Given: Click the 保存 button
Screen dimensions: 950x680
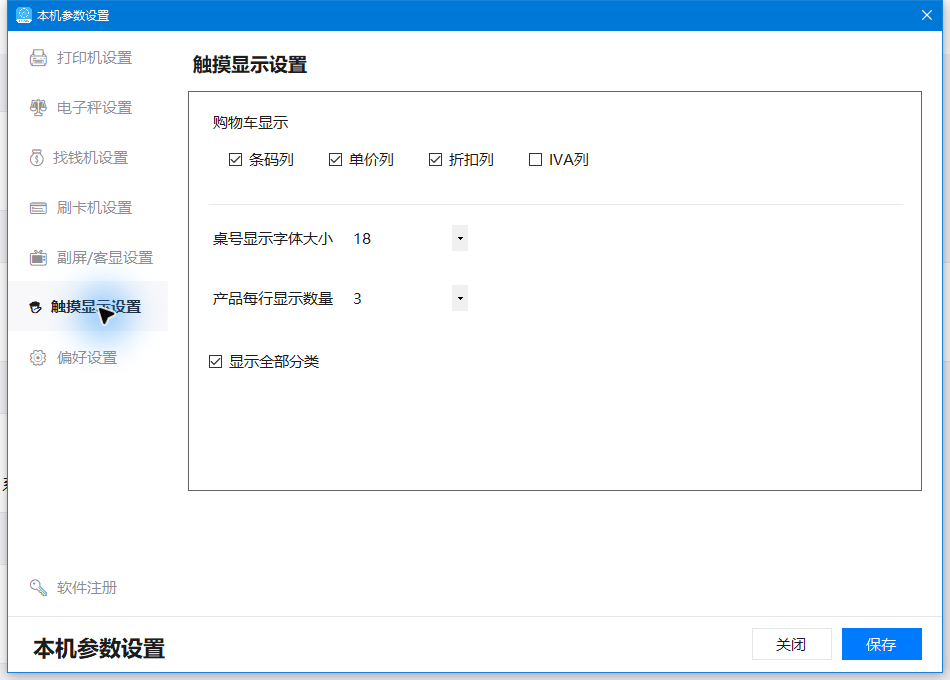Looking at the screenshot, I should [882, 644].
